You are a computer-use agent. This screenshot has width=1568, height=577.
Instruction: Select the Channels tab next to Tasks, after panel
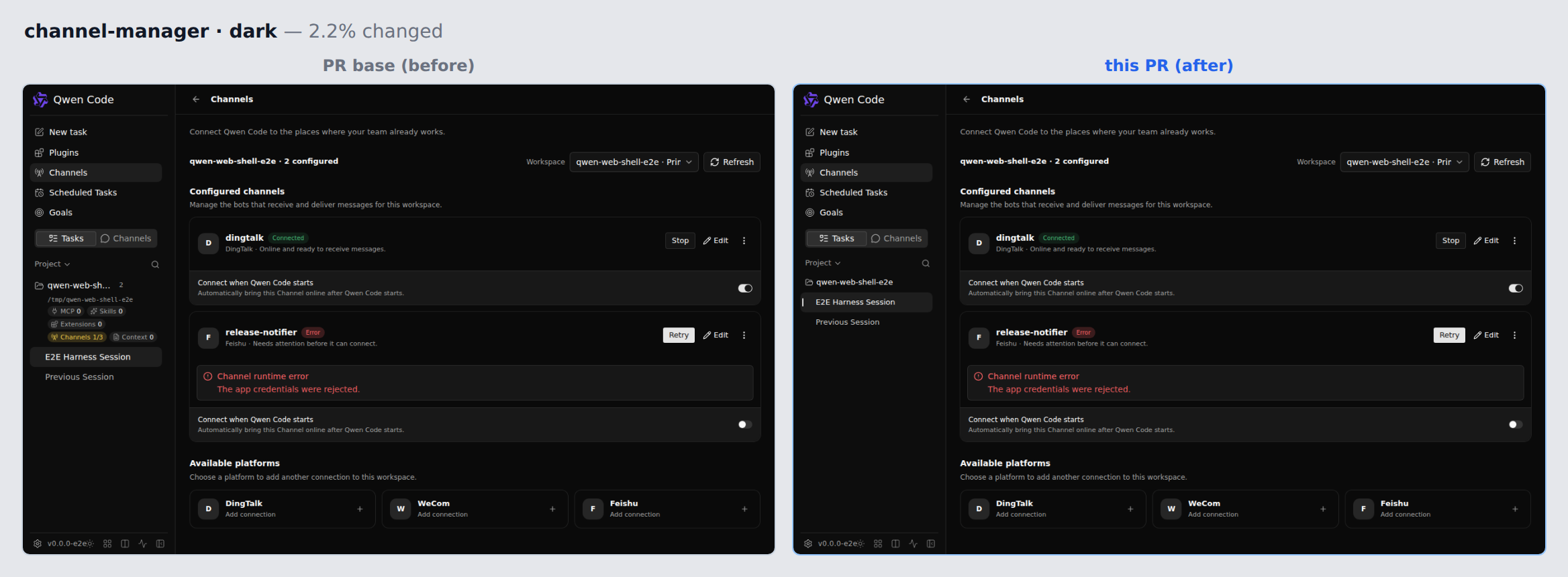tap(896, 239)
